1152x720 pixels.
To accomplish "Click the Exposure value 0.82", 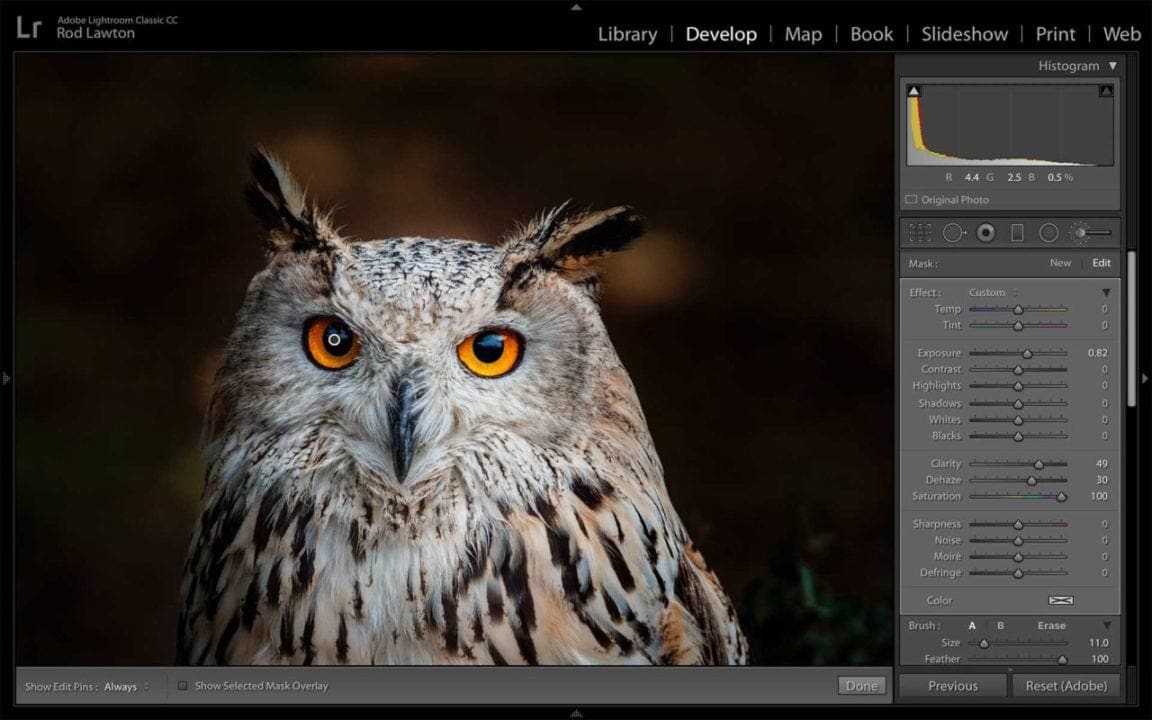I will 1098,353.
